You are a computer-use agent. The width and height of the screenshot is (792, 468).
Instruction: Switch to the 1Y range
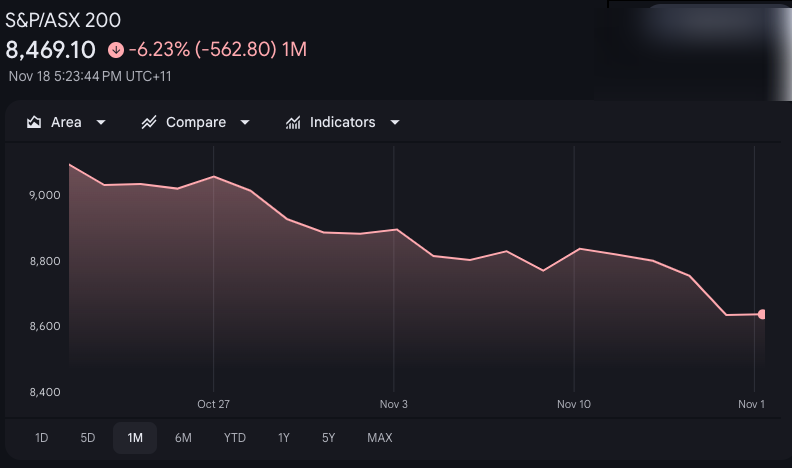point(284,438)
